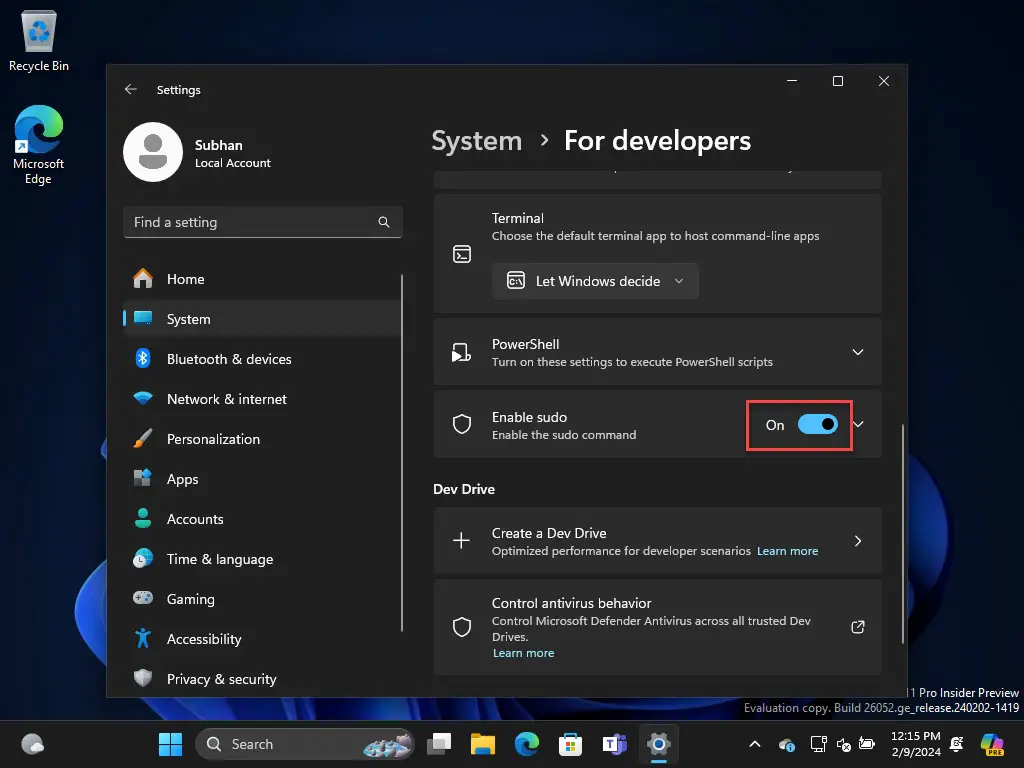Click the Windows Start button

tap(170, 744)
